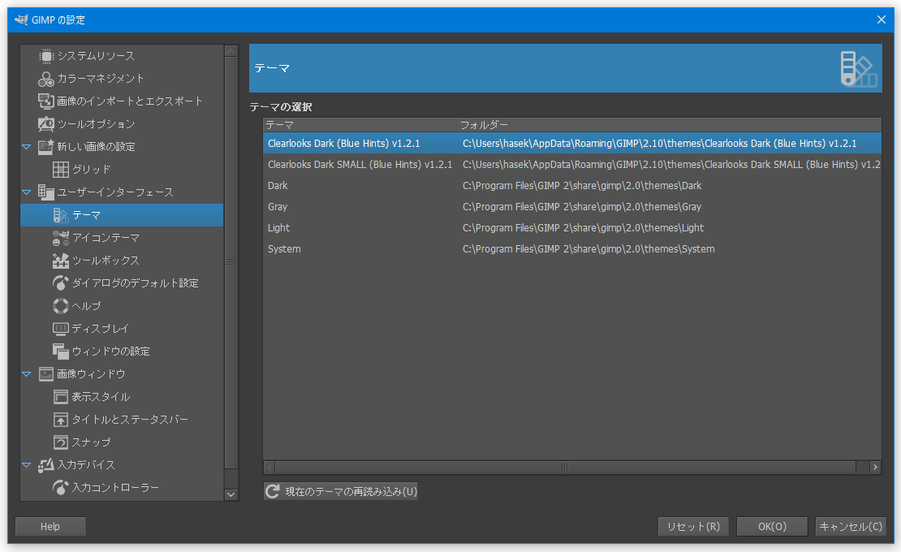Collapse the ユーザーインターフェース tree node
This screenshot has width=901, height=552.
(x=26, y=192)
